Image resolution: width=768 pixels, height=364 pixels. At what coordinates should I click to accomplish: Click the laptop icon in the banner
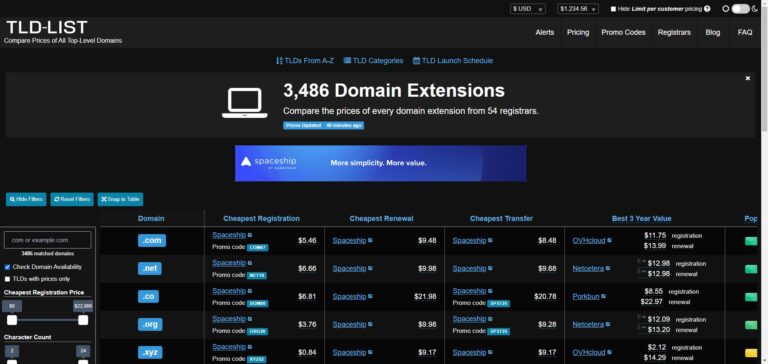[244, 103]
